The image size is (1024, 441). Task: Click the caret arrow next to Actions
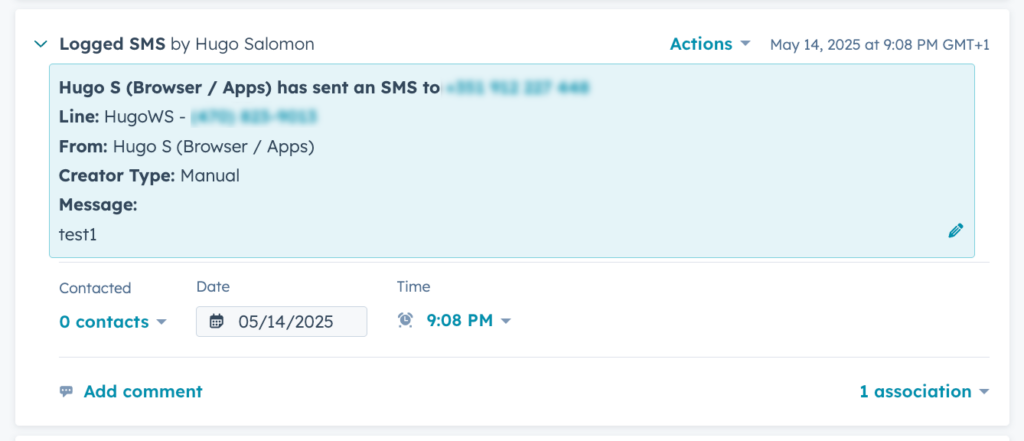tap(744, 44)
